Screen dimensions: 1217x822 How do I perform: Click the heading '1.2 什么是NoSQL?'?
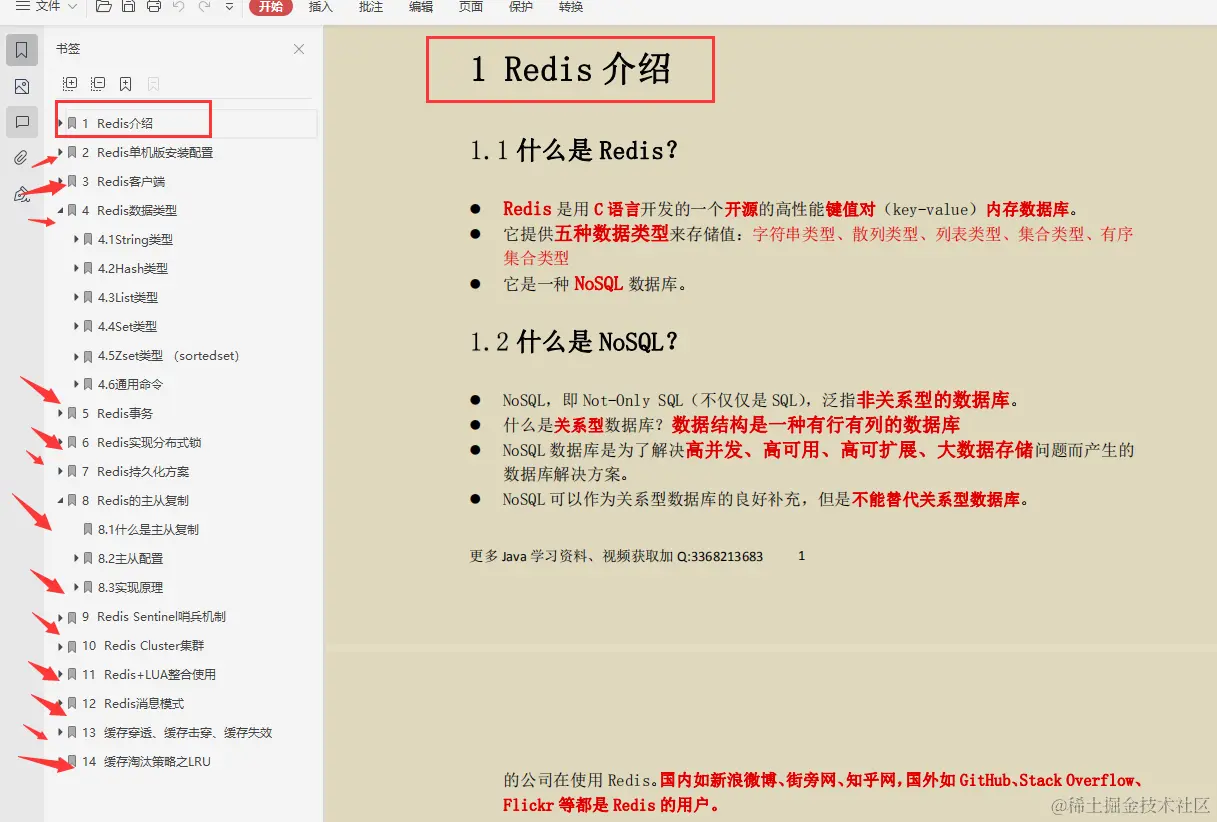tap(574, 341)
